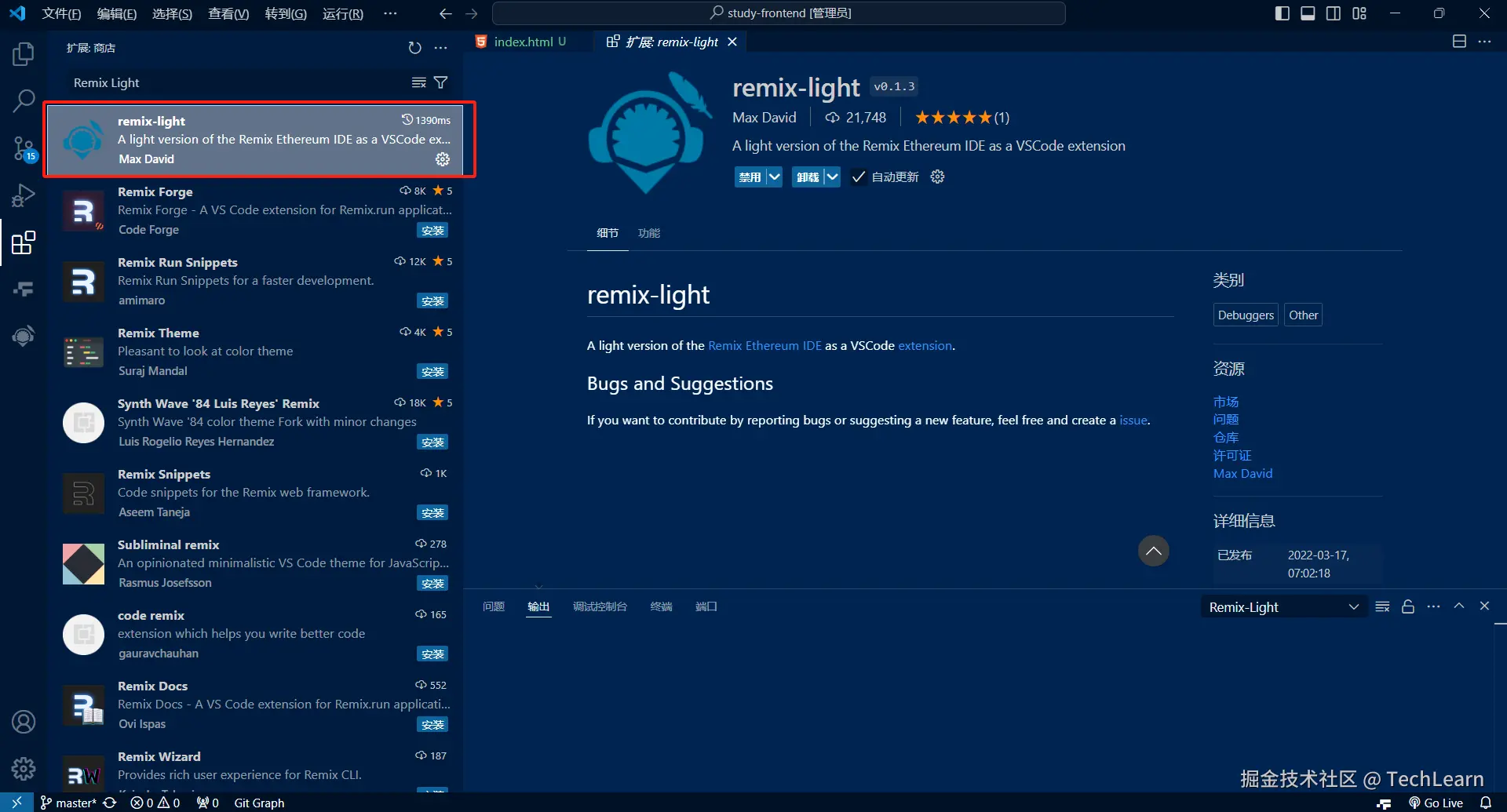Toggle output scroll lock
Image resolution: width=1507 pixels, height=812 pixels.
click(x=1408, y=606)
